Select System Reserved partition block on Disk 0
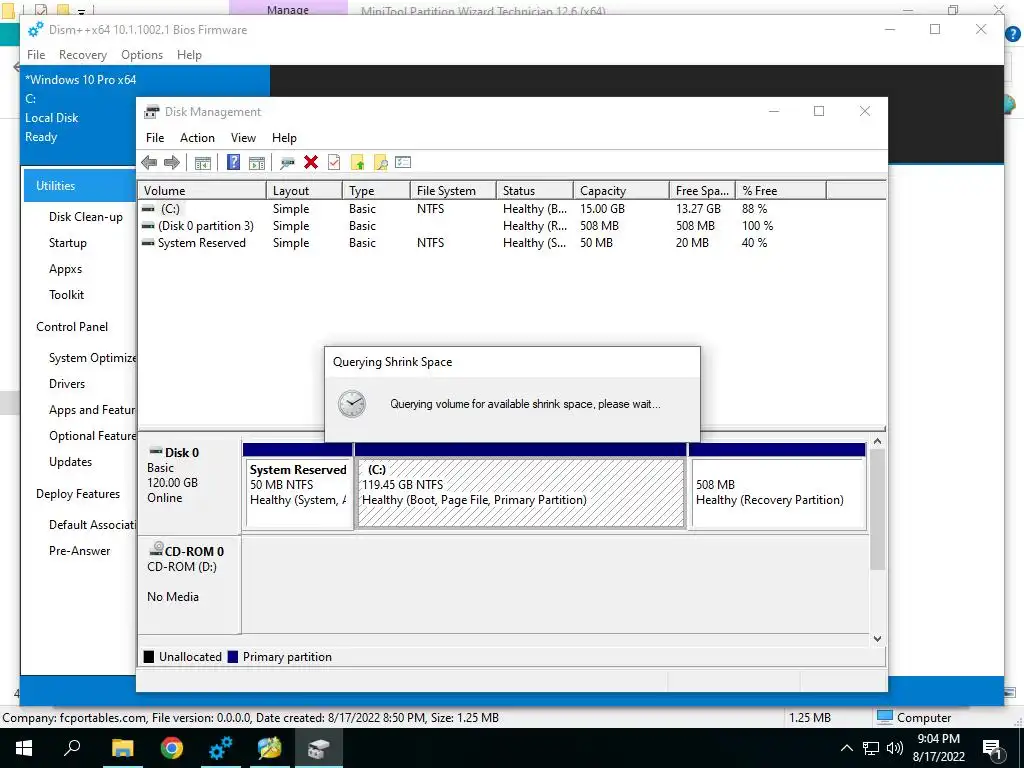The height and width of the screenshot is (768, 1024). tap(298, 485)
